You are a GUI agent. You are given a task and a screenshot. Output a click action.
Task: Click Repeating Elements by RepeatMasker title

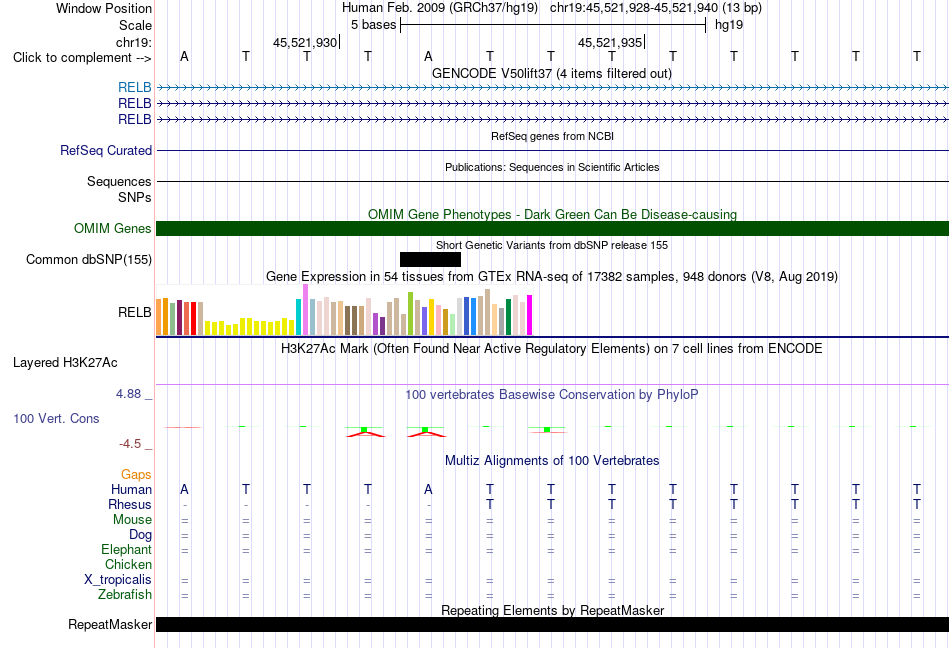coord(552,610)
